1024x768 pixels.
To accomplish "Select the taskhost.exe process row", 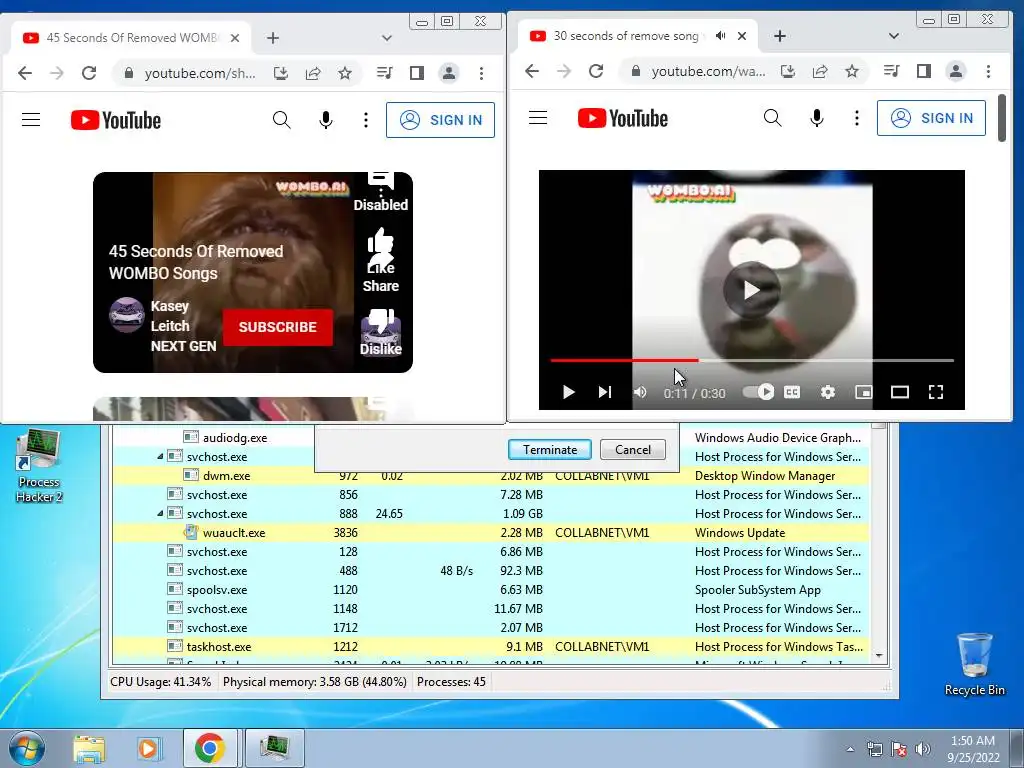I will click(x=491, y=647).
